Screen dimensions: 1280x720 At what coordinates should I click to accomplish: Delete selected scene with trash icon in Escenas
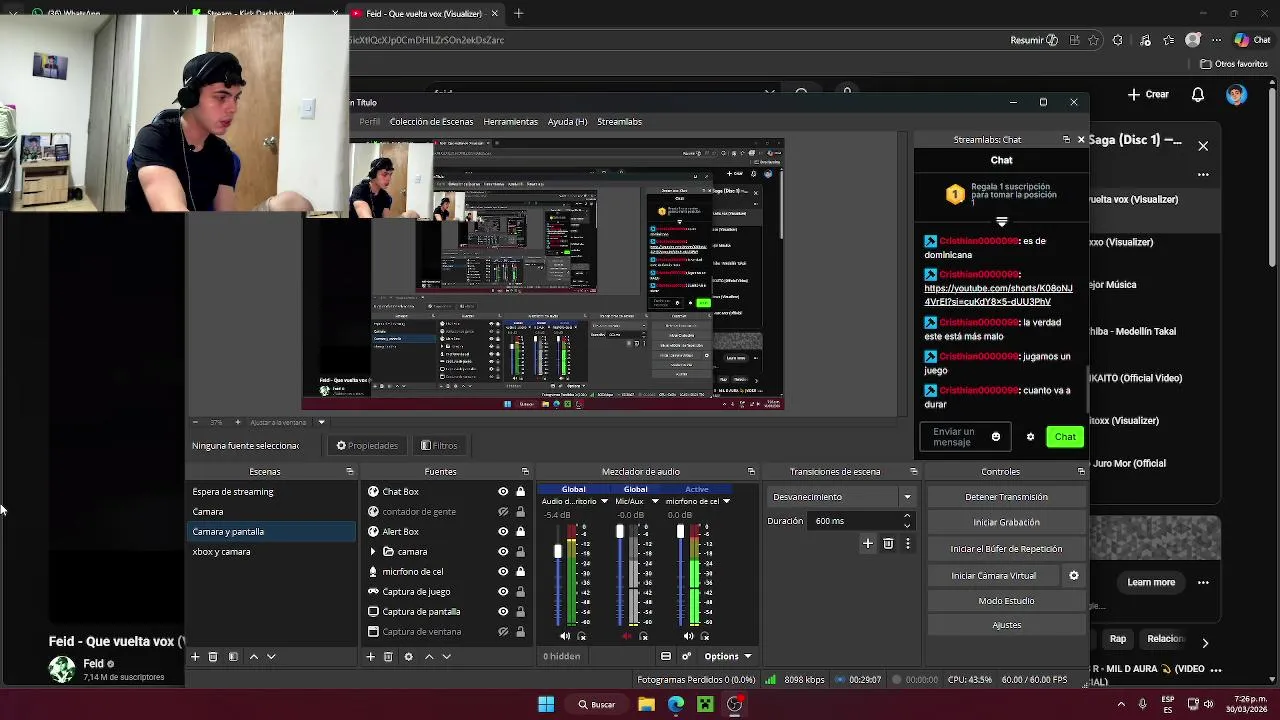click(213, 657)
